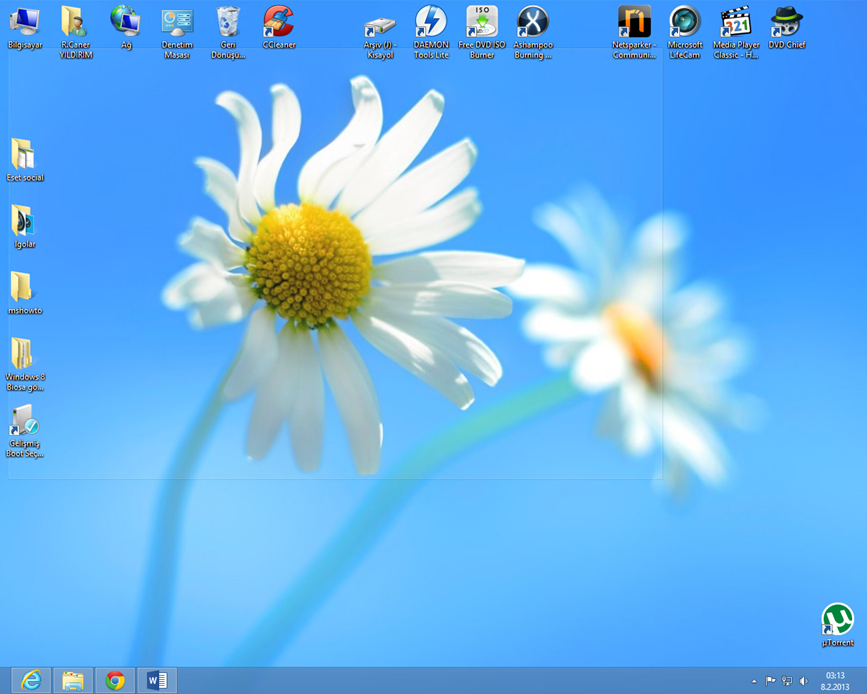The width and height of the screenshot is (867, 694).
Task: Open the volume speaker tray icon
Action: (803, 681)
